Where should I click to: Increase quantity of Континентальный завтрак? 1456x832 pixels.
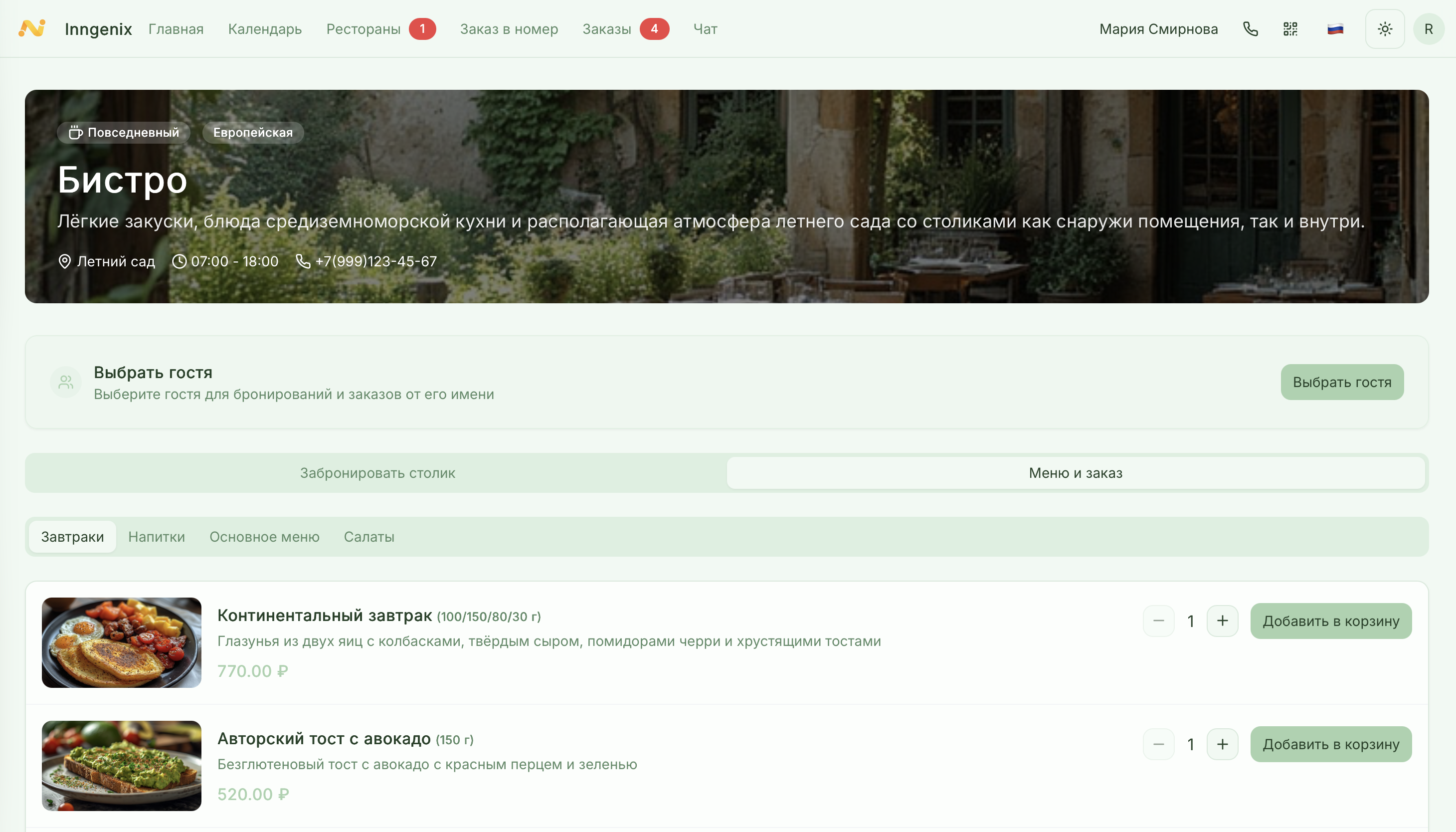tap(1222, 621)
